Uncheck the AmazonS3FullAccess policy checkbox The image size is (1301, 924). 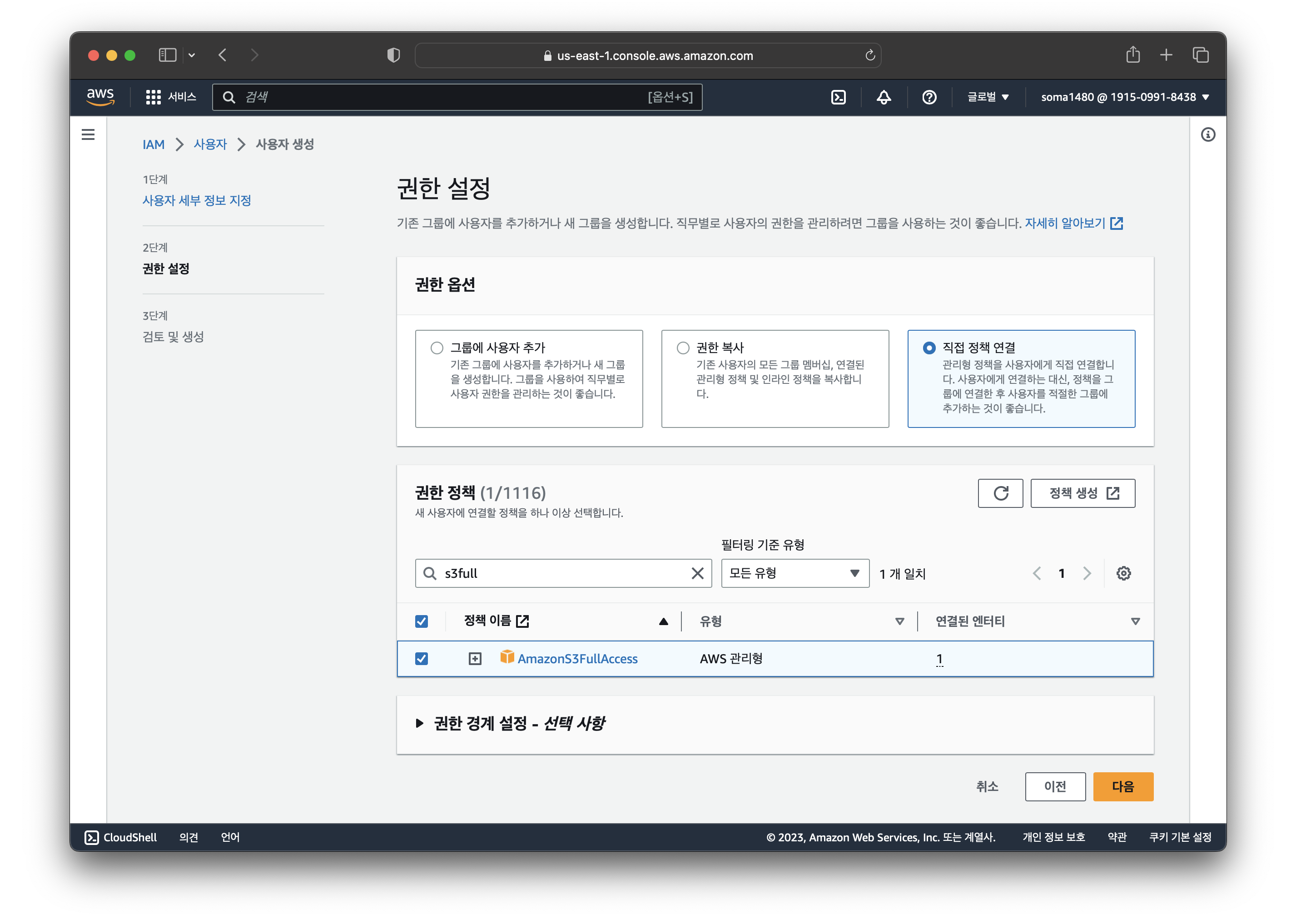pos(422,659)
